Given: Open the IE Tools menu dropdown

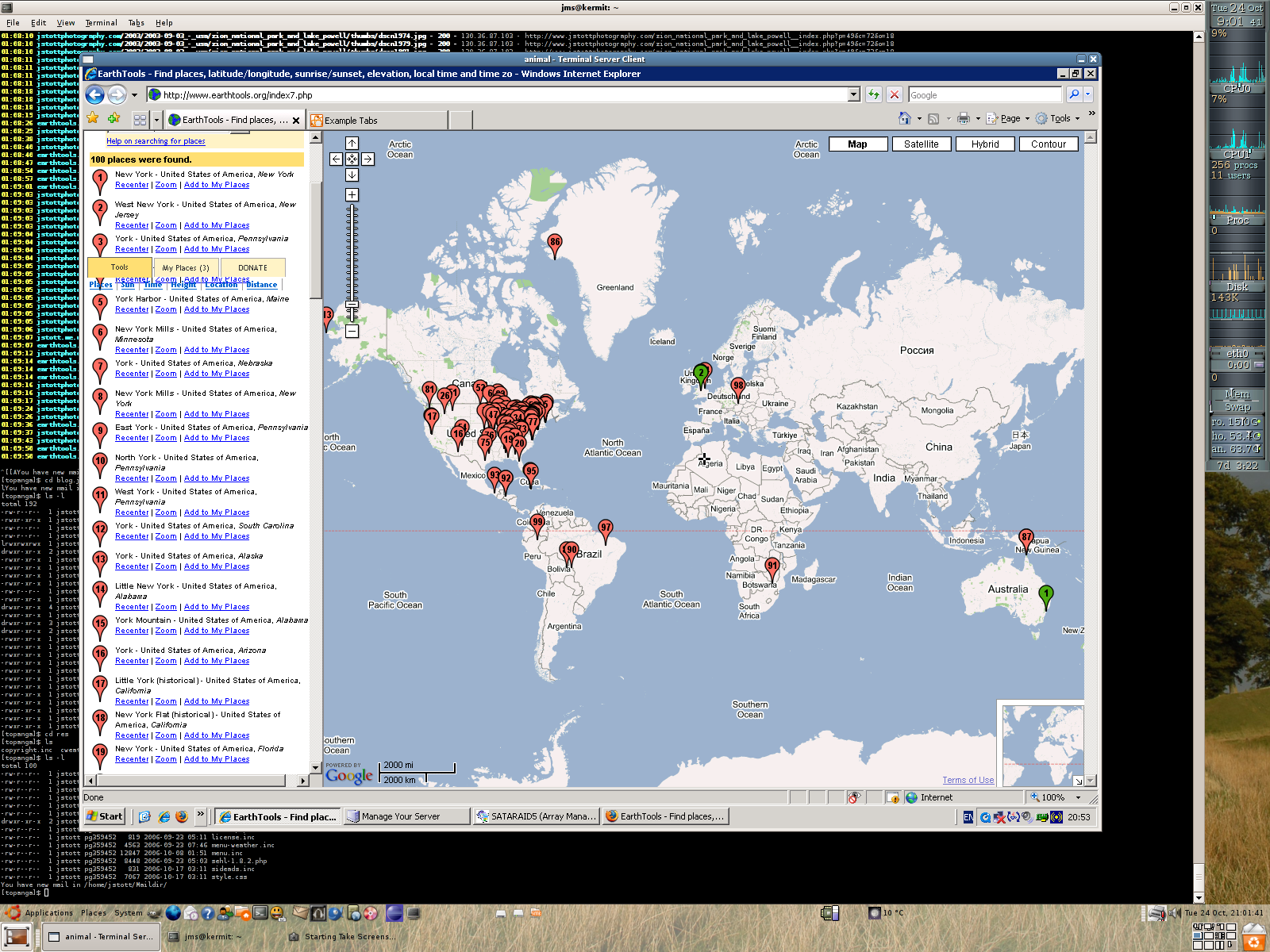Looking at the screenshot, I should coord(1057,118).
